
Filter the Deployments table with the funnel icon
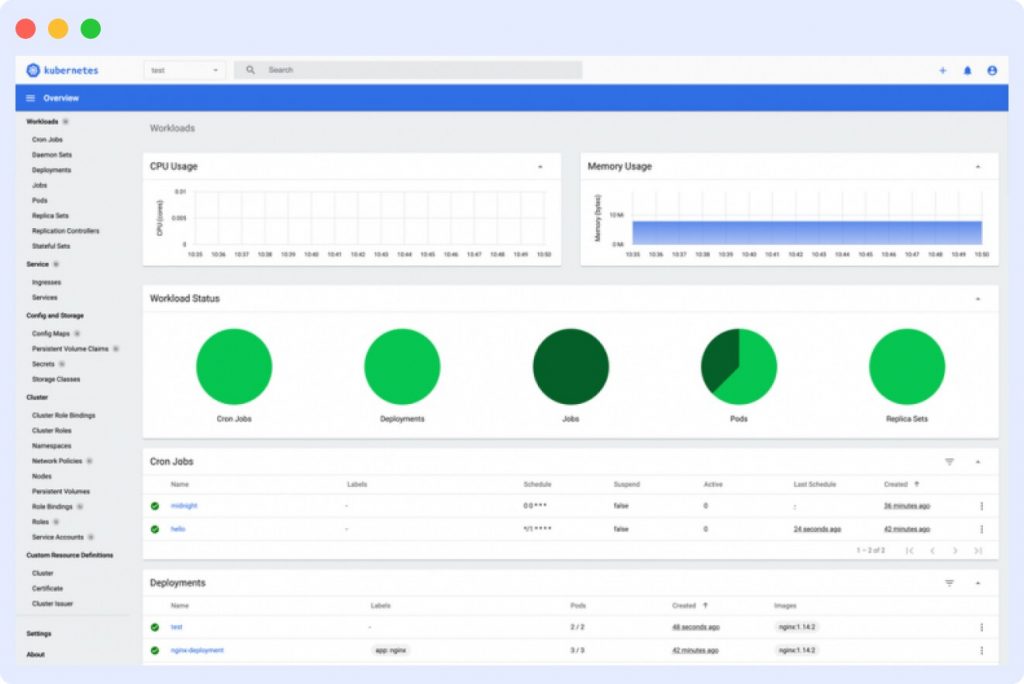pos(948,583)
